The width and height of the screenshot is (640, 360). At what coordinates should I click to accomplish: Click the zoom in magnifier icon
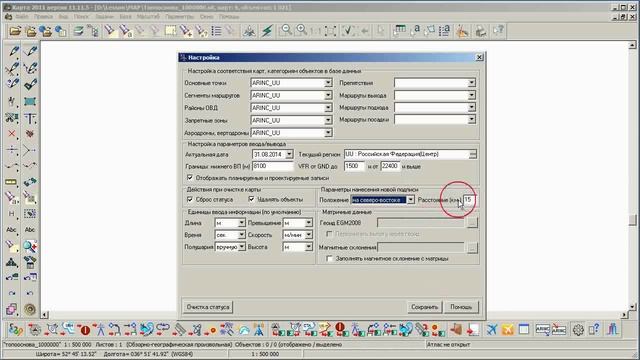click(x=302, y=30)
